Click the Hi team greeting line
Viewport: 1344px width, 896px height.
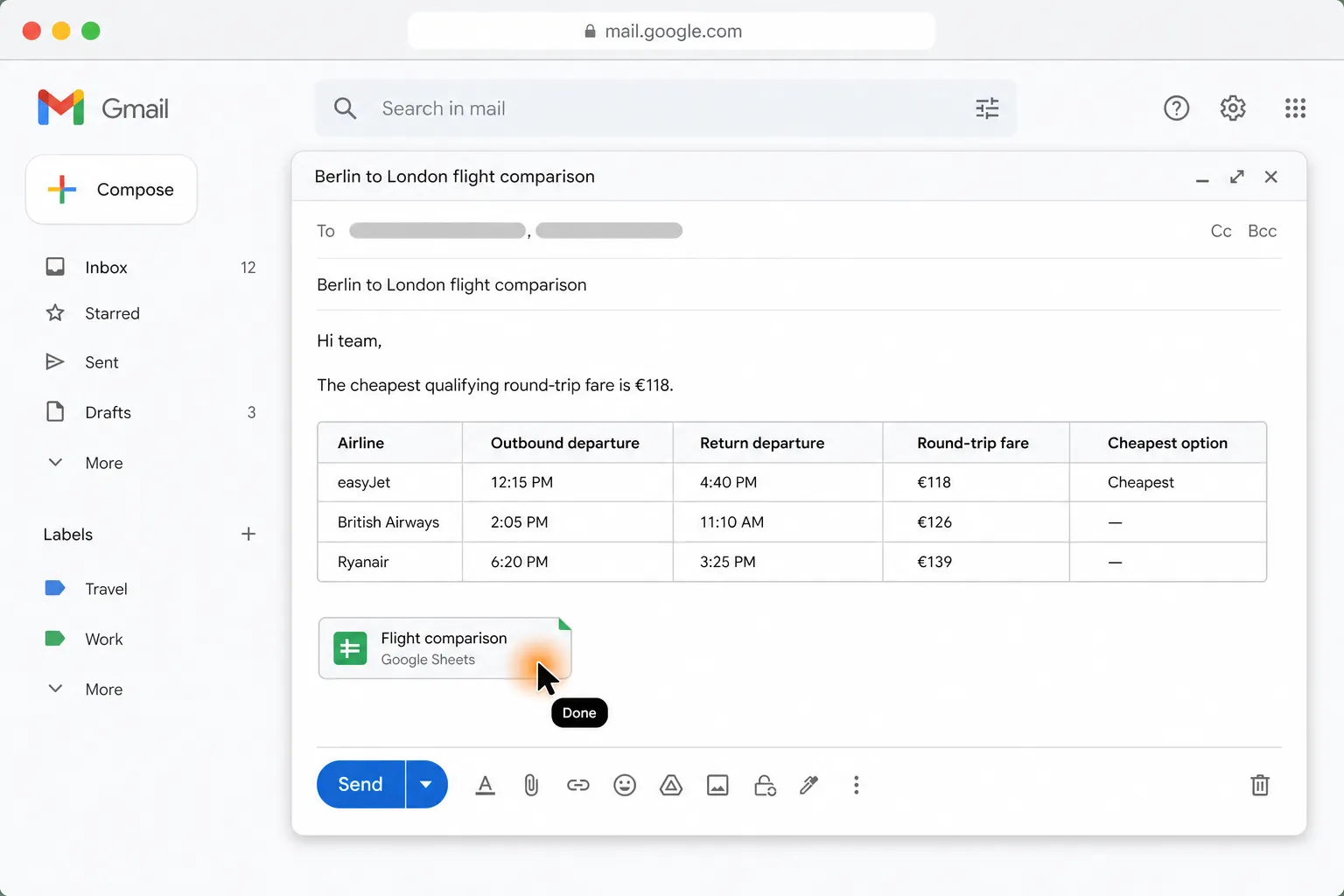point(349,341)
